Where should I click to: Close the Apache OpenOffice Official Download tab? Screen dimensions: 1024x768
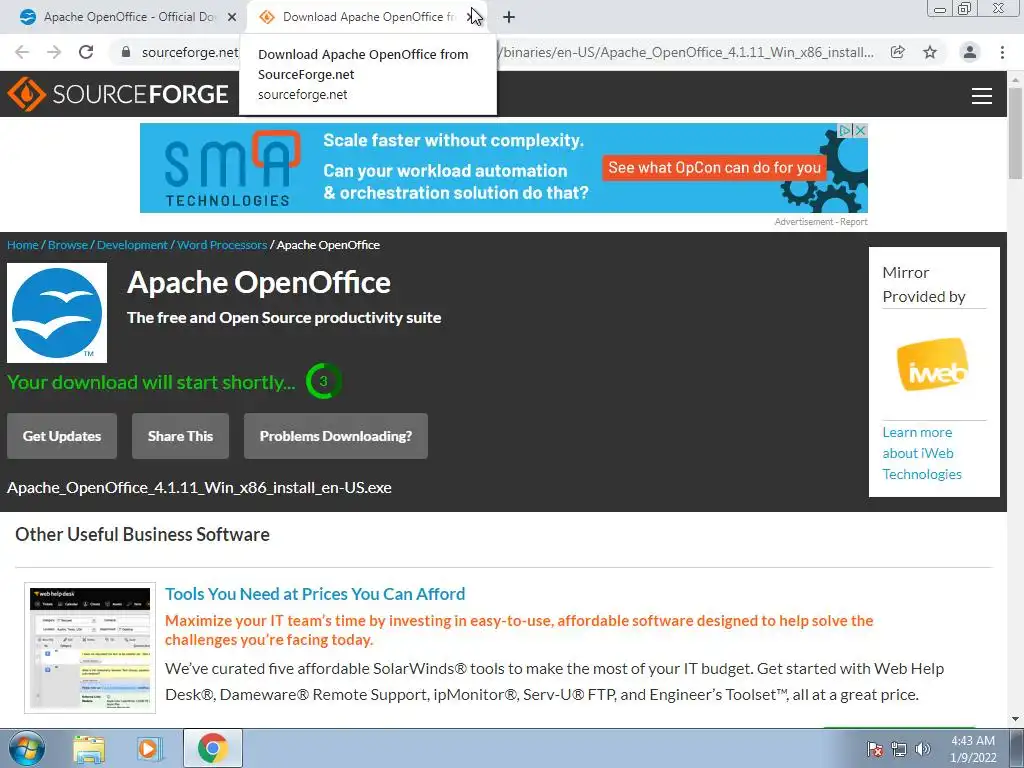coord(232,17)
